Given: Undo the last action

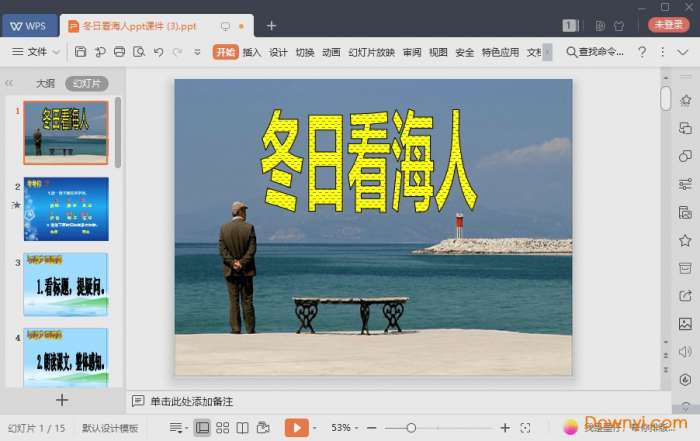Looking at the screenshot, I should point(158,52).
